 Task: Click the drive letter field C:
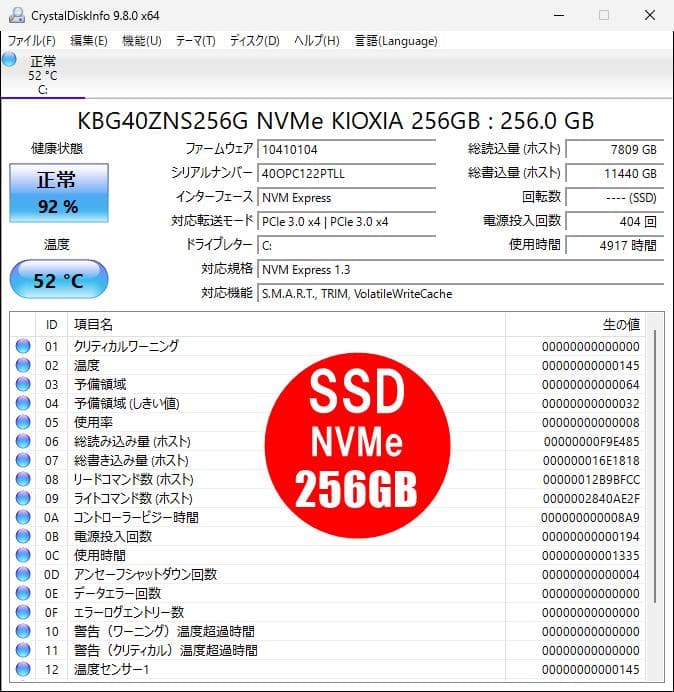(347, 245)
